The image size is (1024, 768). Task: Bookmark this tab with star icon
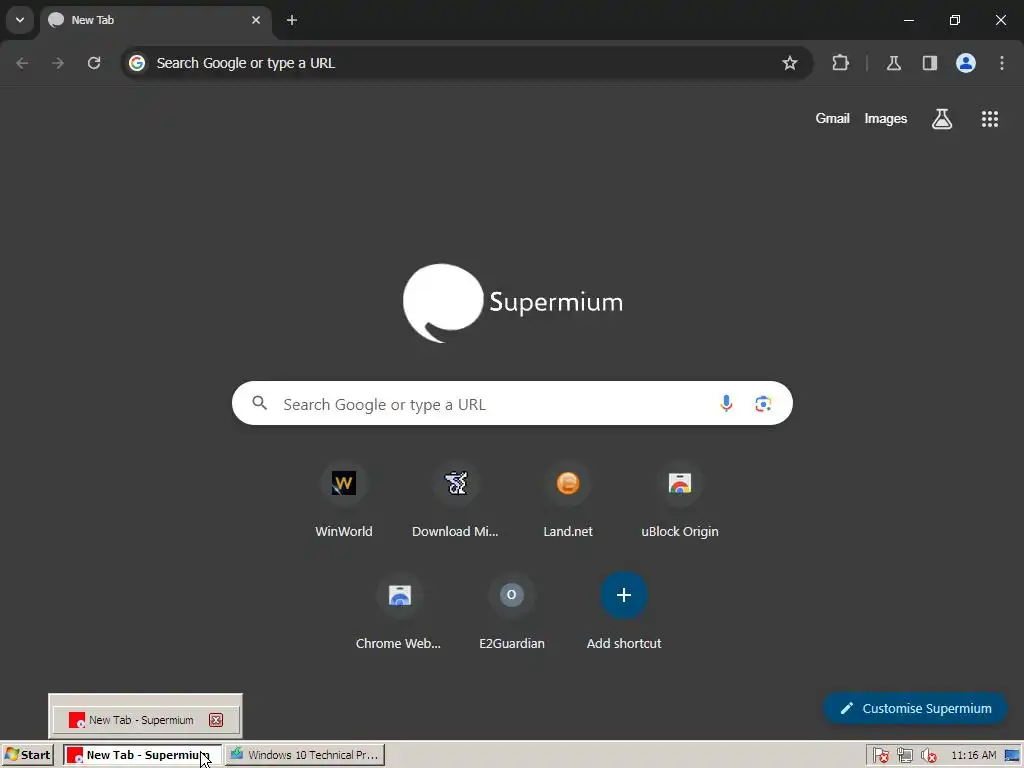pyautogui.click(x=790, y=63)
